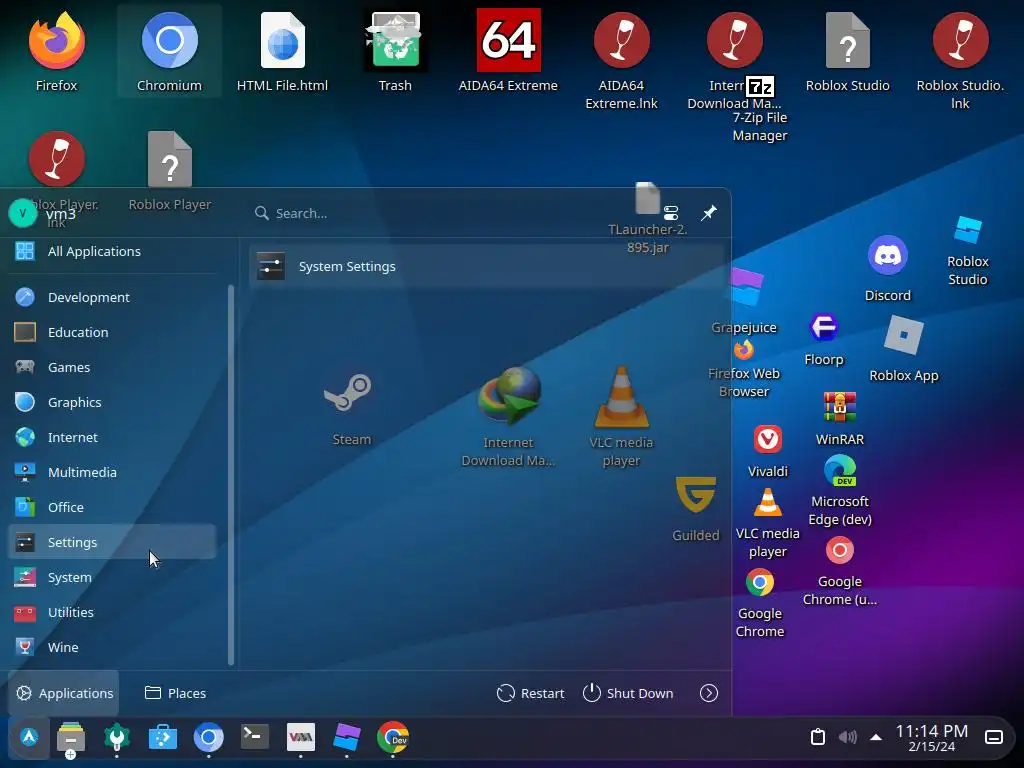The width and height of the screenshot is (1024, 768).
Task: Open launcher configure settings icon
Action: click(x=671, y=213)
